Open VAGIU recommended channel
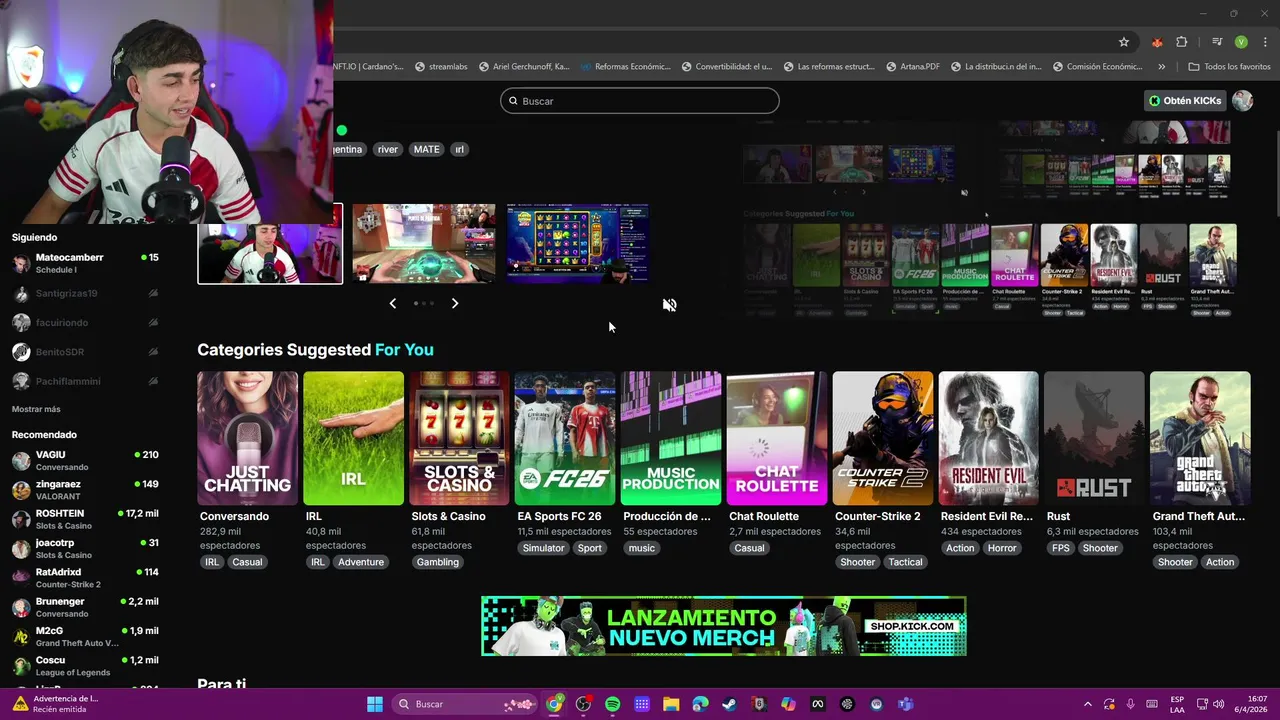This screenshot has width=1280, height=720. pos(85,460)
